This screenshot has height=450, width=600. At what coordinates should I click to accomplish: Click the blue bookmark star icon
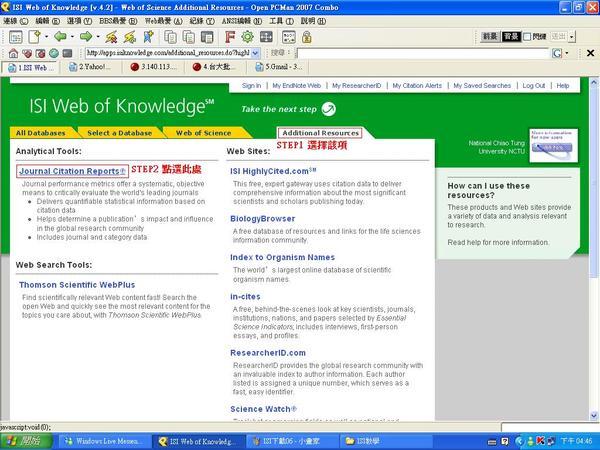point(148,37)
